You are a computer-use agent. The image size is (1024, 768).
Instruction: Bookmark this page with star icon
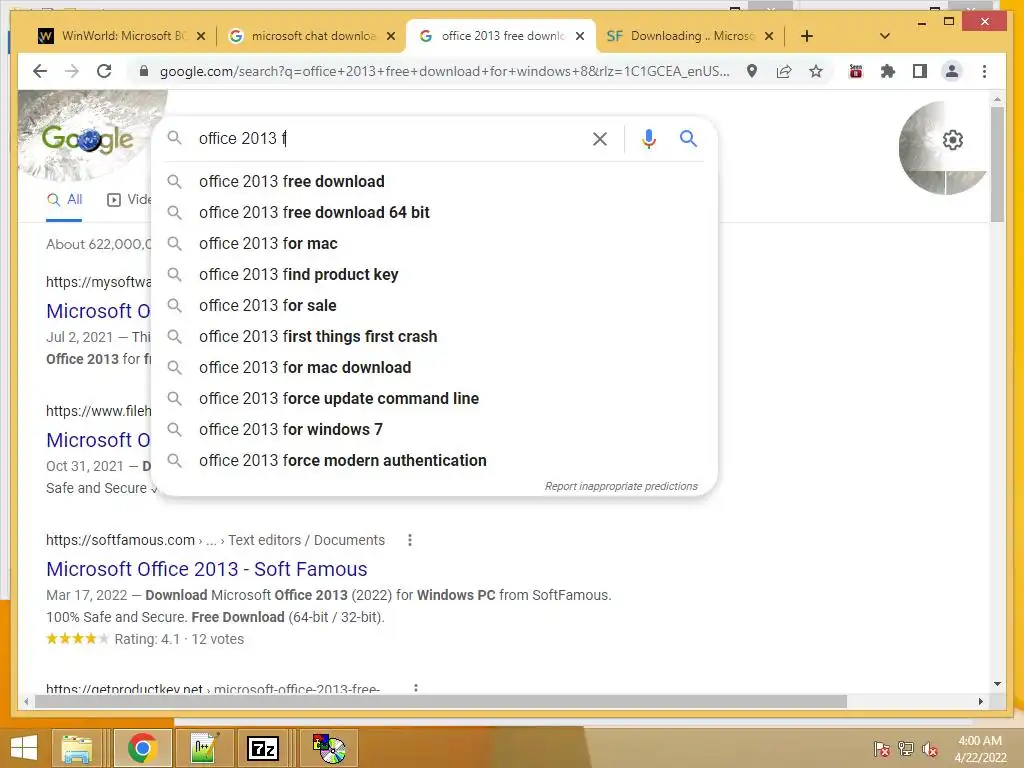click(x=816, y=71)
